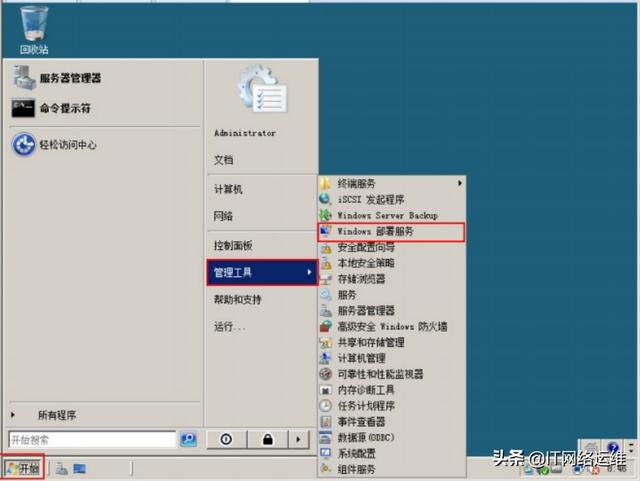Expand the 管理工具 submenu arrow
The image size is (640, 481).
coord(309,272)
